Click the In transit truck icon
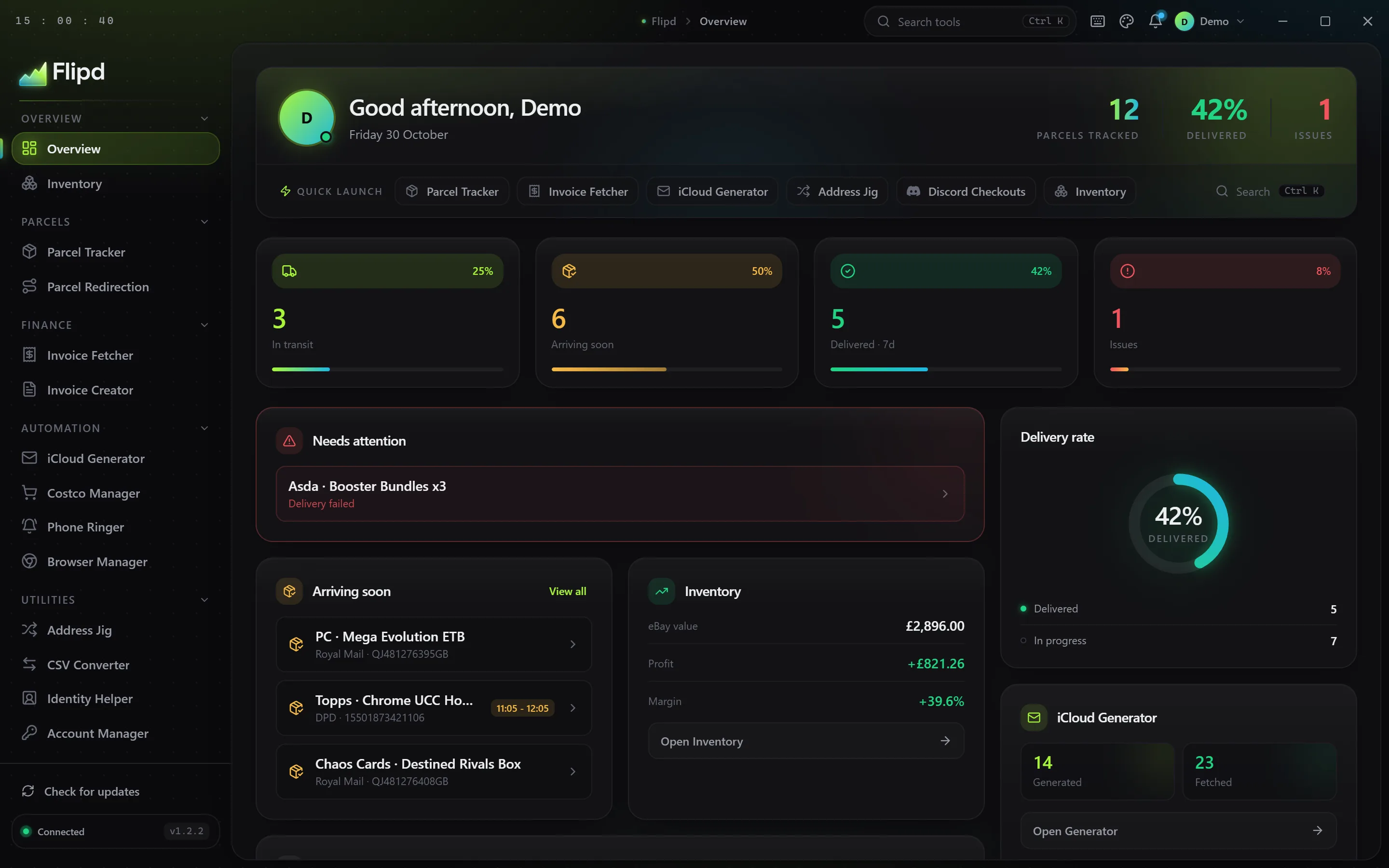The image size is (1389, 868). pos(289,271)
